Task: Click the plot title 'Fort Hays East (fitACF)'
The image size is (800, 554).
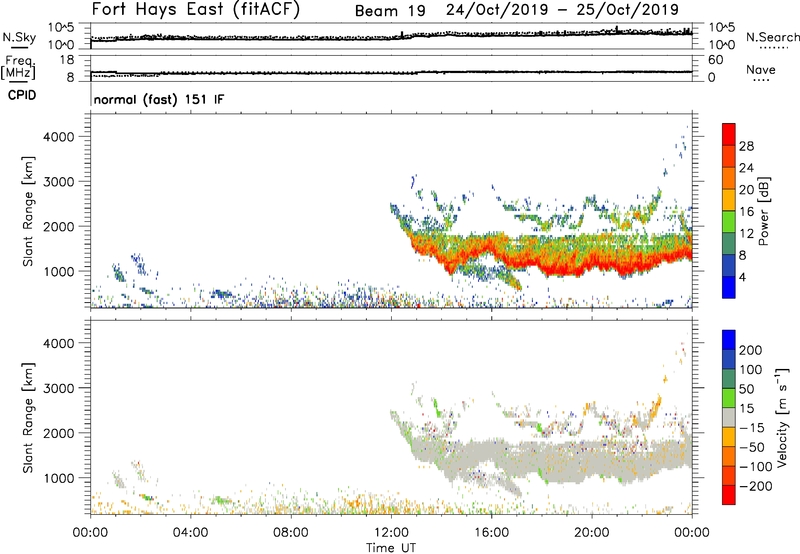Action: 196,9
